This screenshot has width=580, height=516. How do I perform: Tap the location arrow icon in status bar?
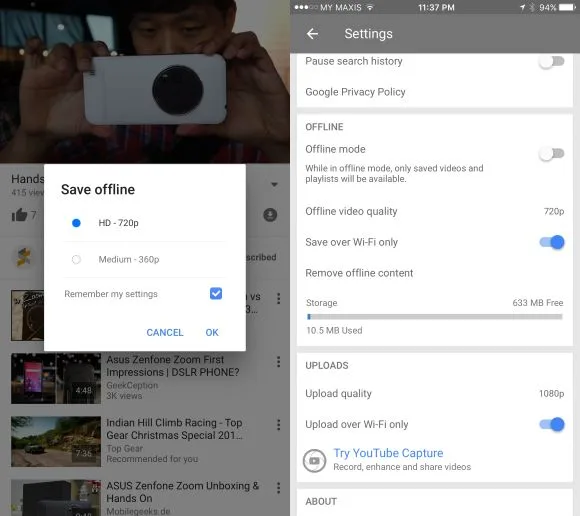(x=522, y=7)
